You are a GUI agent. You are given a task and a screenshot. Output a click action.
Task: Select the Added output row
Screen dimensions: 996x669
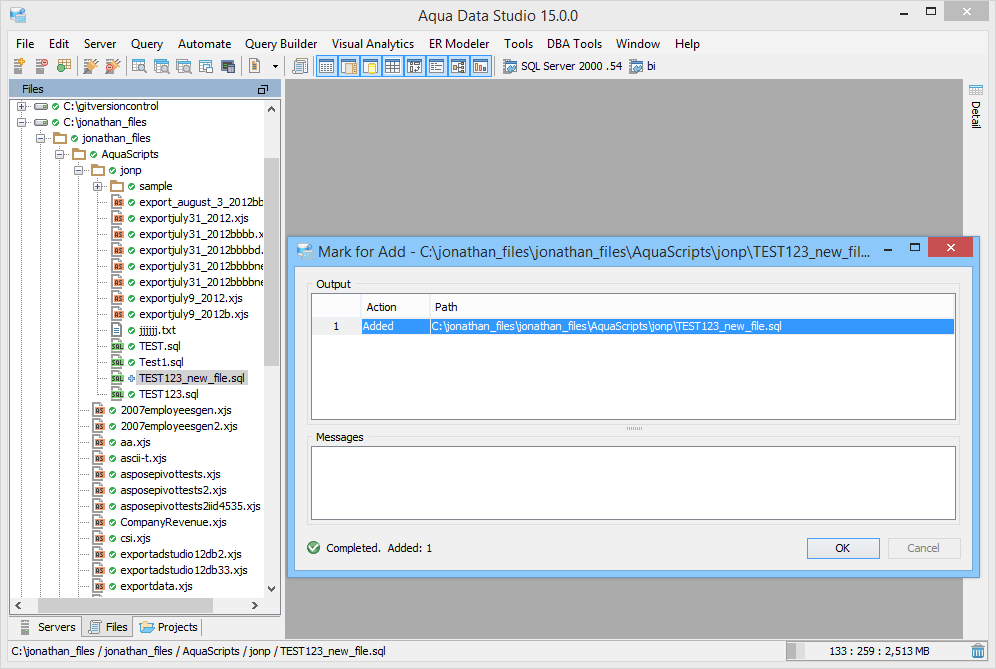[633, 326]
